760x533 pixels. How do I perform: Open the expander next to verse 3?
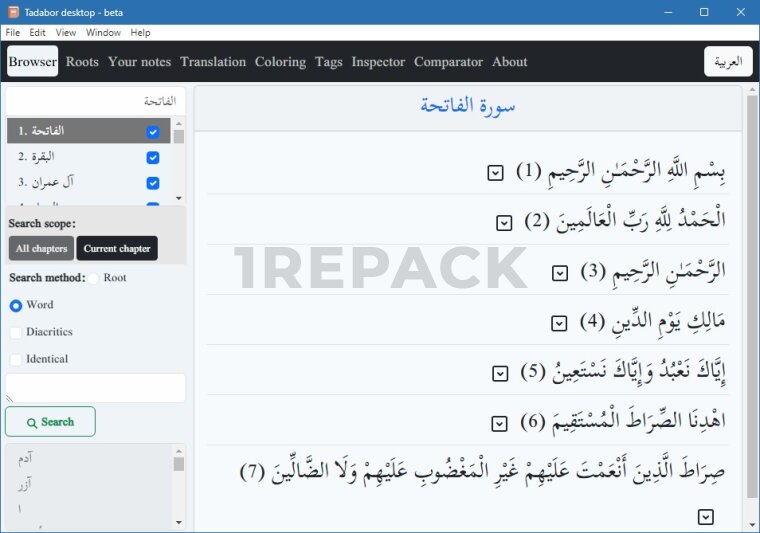point(560,273)
